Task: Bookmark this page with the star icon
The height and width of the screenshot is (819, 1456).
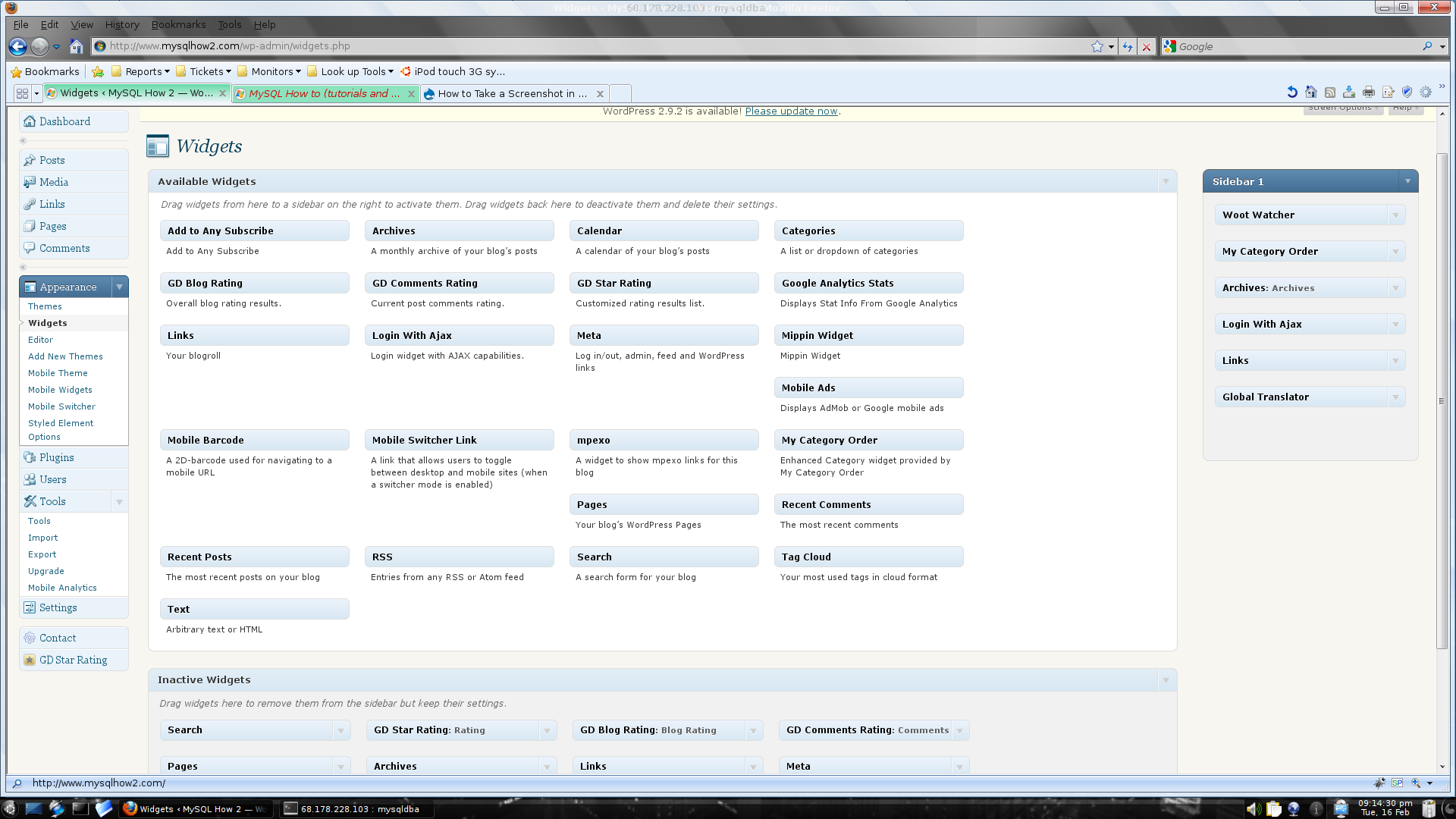Action: tap(1097, 46)
